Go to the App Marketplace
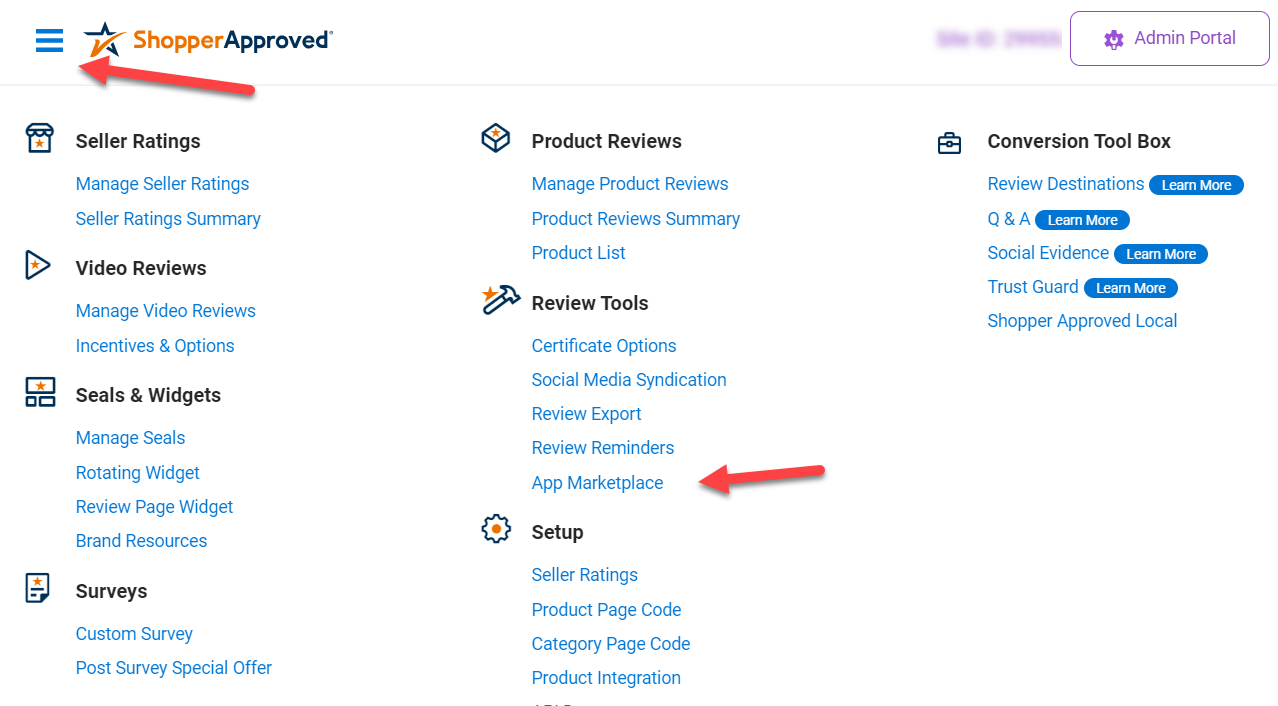The image size is (1278, 706). click(597, 482)
